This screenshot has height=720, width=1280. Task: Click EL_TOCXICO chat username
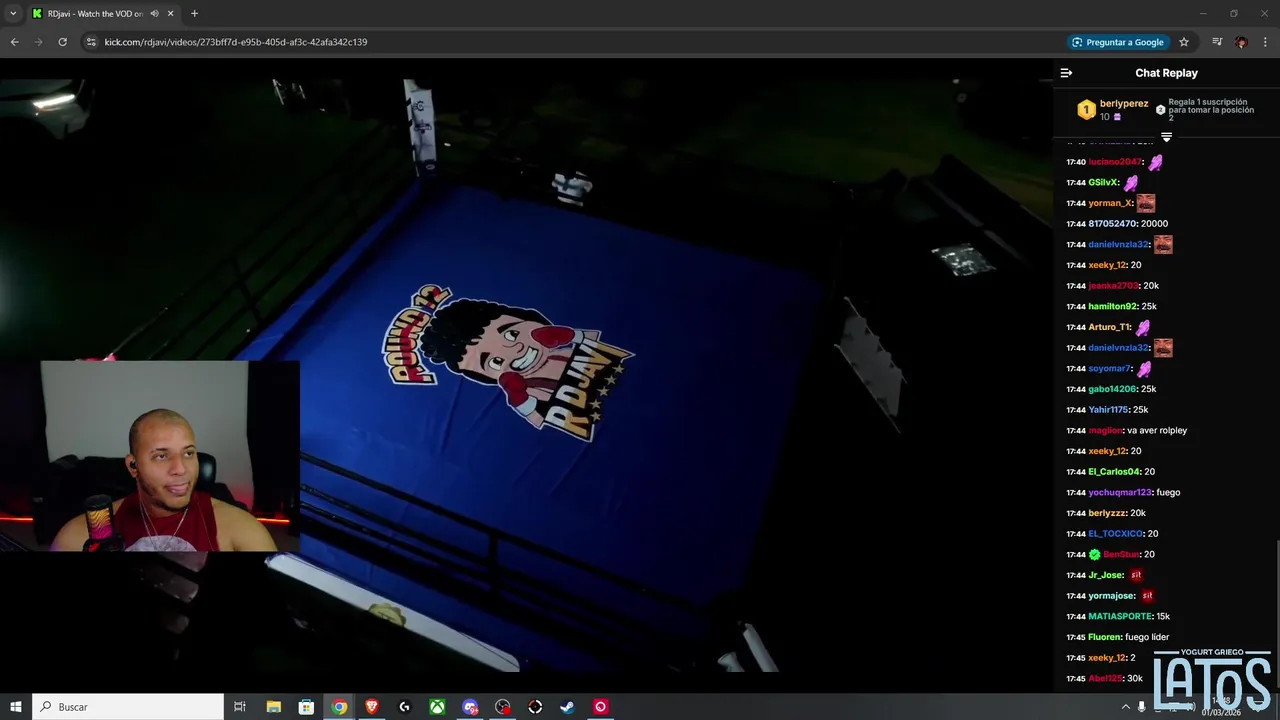coord(1116,534)
